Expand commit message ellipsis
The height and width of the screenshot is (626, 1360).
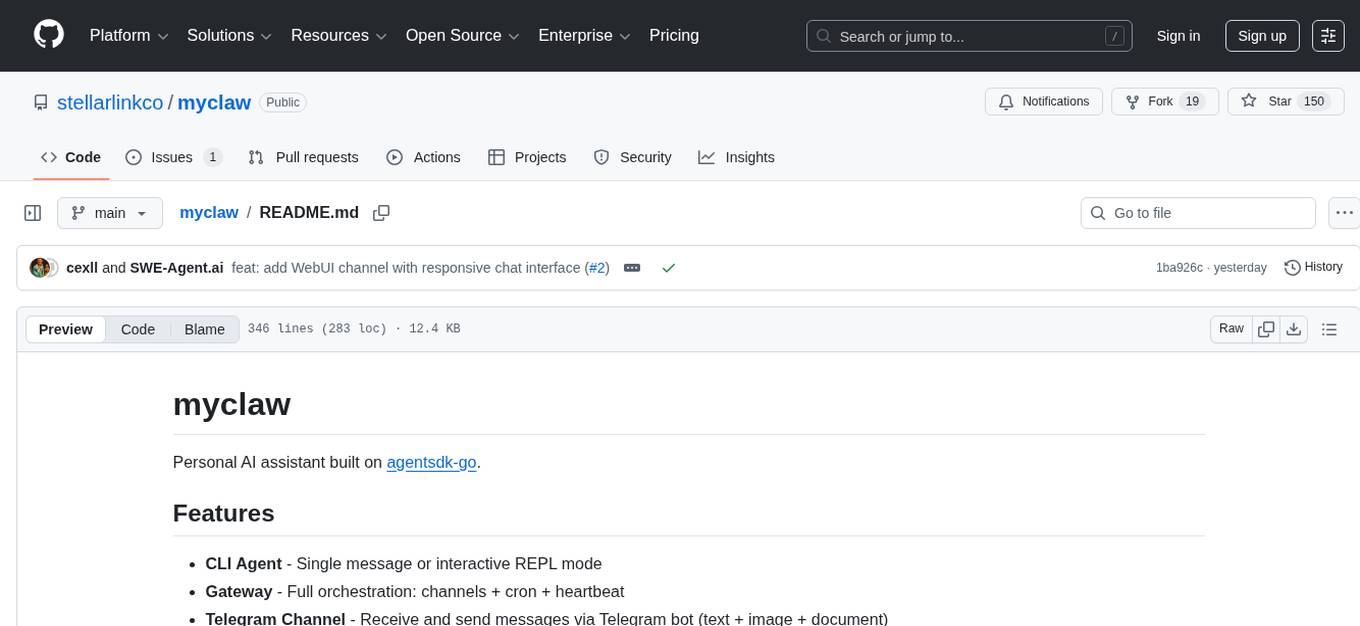[632, 268]
